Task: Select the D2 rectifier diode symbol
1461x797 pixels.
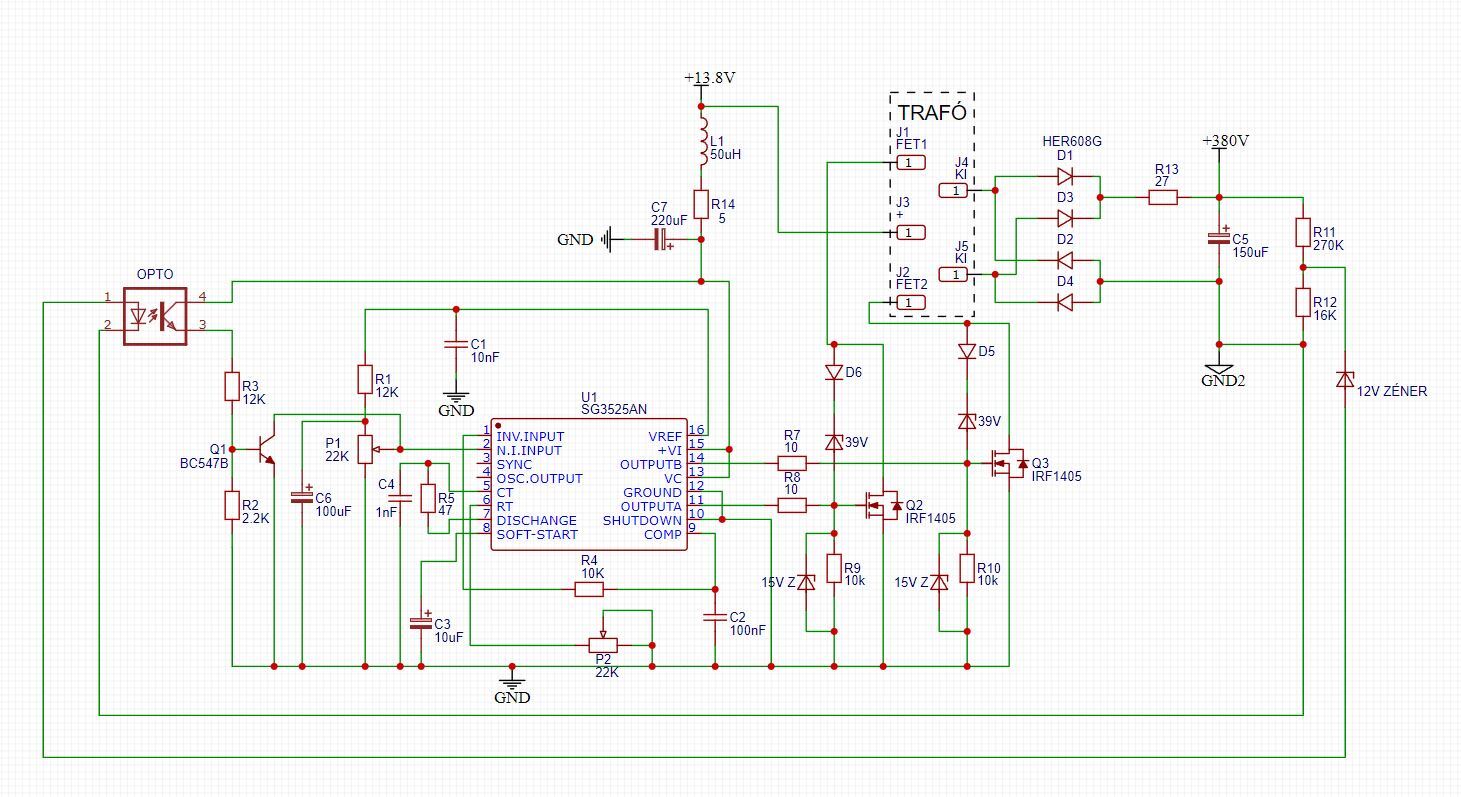Action: (1065, 260)
